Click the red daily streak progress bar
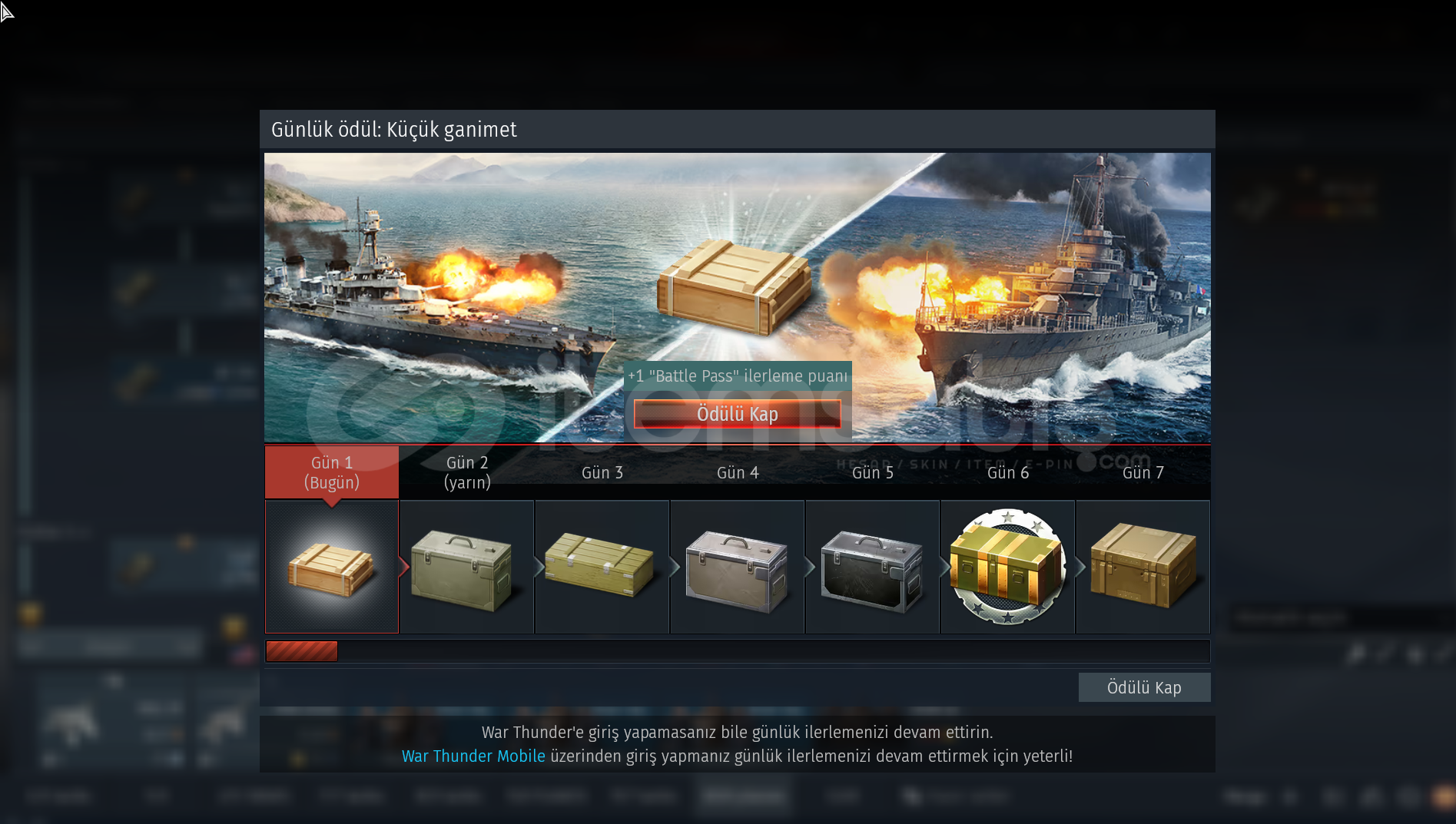 [301, 651]
